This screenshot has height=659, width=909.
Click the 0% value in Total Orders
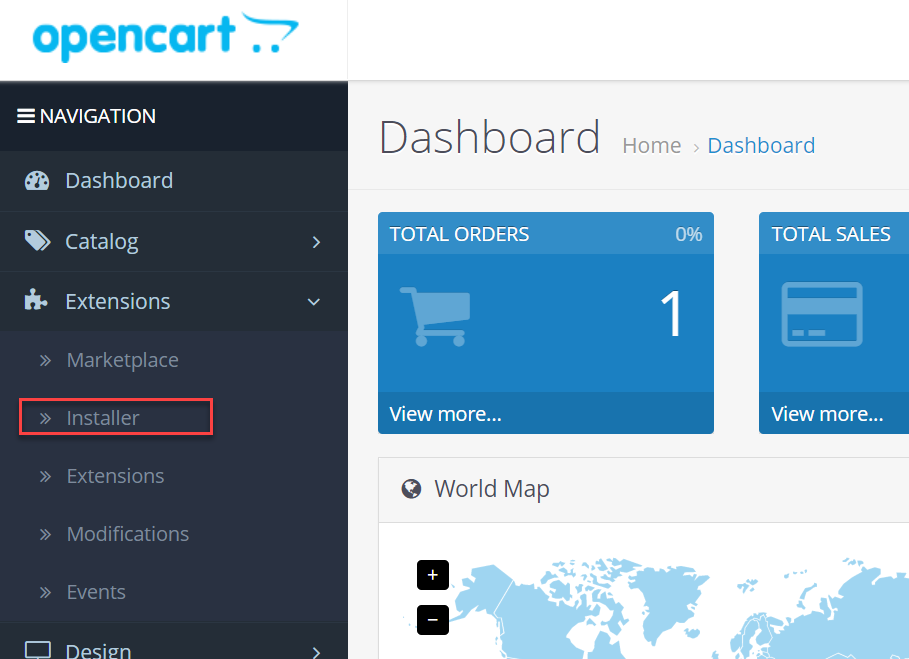pos(689,234)
